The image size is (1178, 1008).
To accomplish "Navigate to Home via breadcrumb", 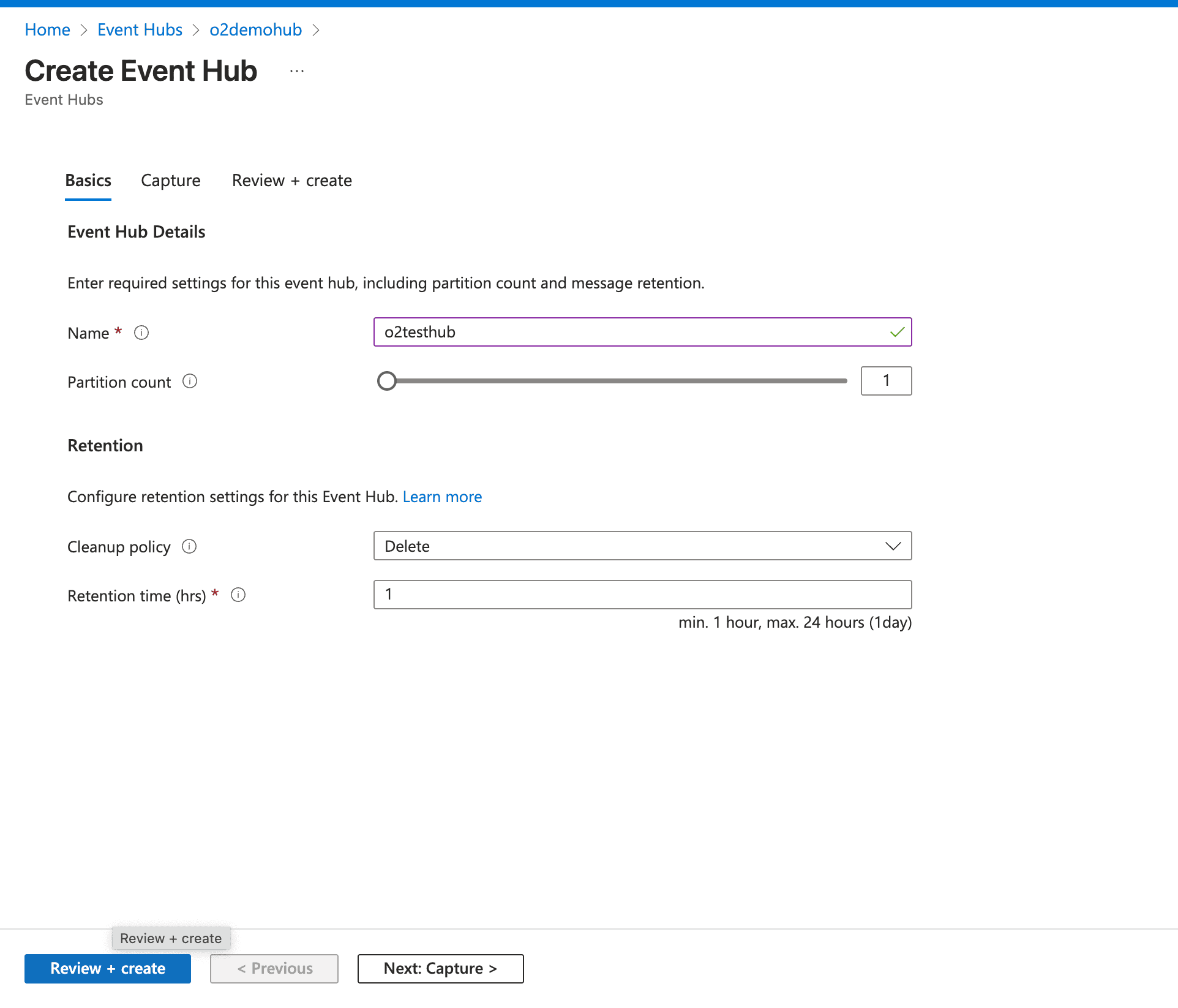I will tap(47, 29).
